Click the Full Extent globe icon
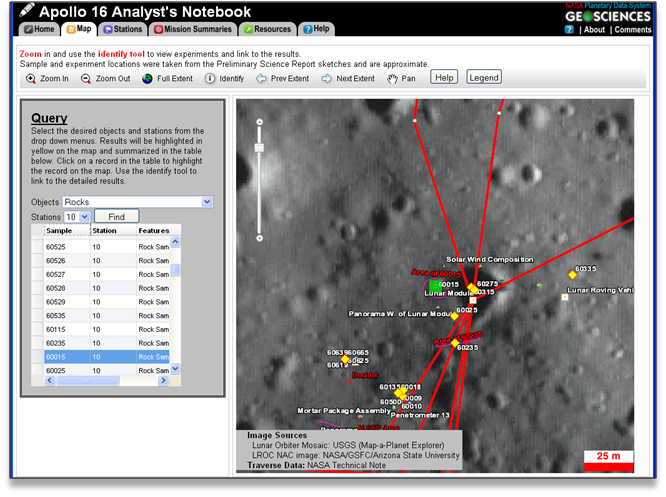This screenshot has width=666, height=497. coord(147,79)
